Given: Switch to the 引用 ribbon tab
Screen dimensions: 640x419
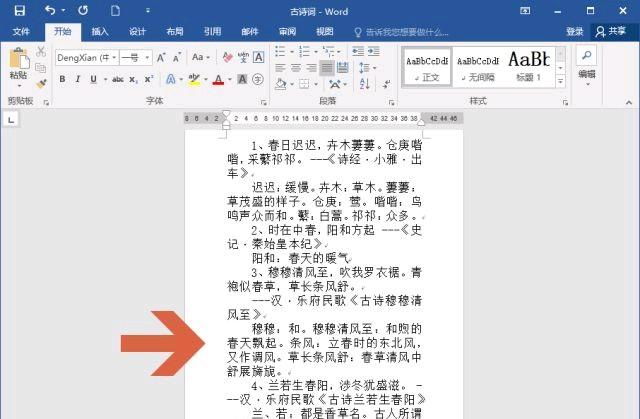Looking at the screenshot, I should (212, 31).
